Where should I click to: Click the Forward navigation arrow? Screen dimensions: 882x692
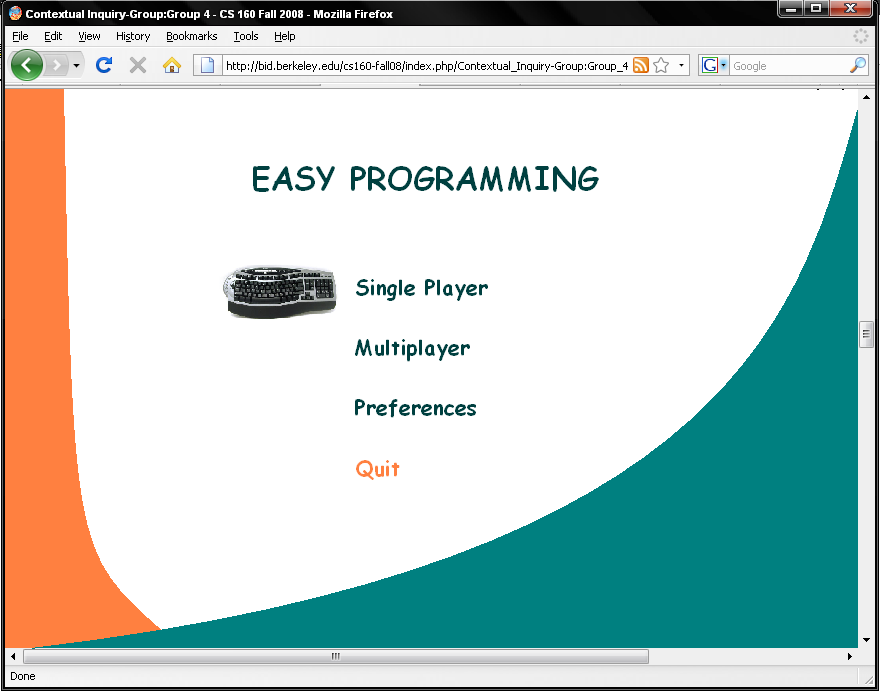(56, 65)
